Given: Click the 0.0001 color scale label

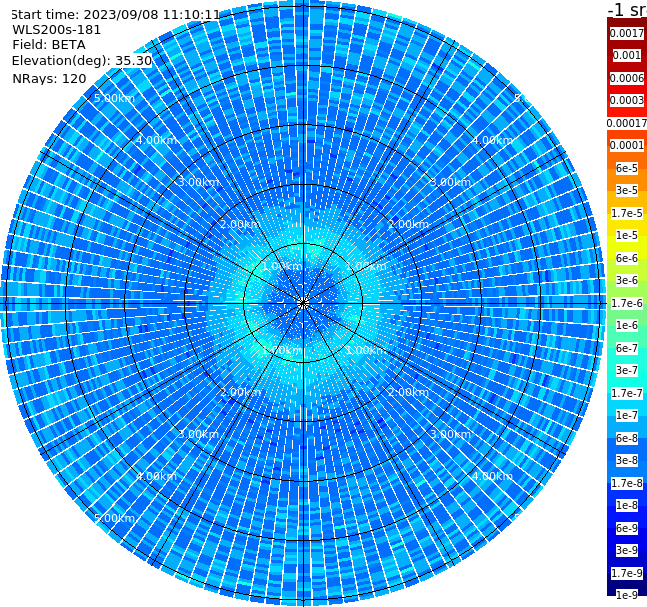Looking at the screenshot, I should [x=627, y=145].
